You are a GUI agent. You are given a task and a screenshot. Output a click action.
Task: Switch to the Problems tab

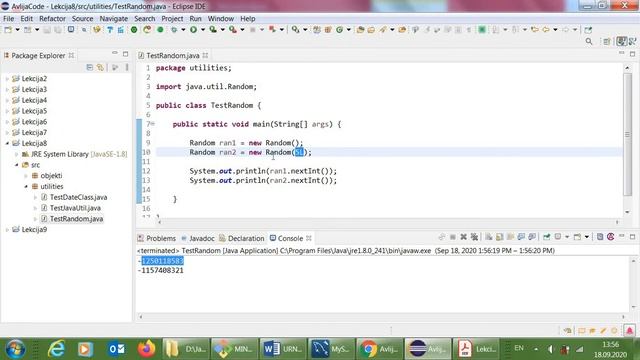coord(157,238)
